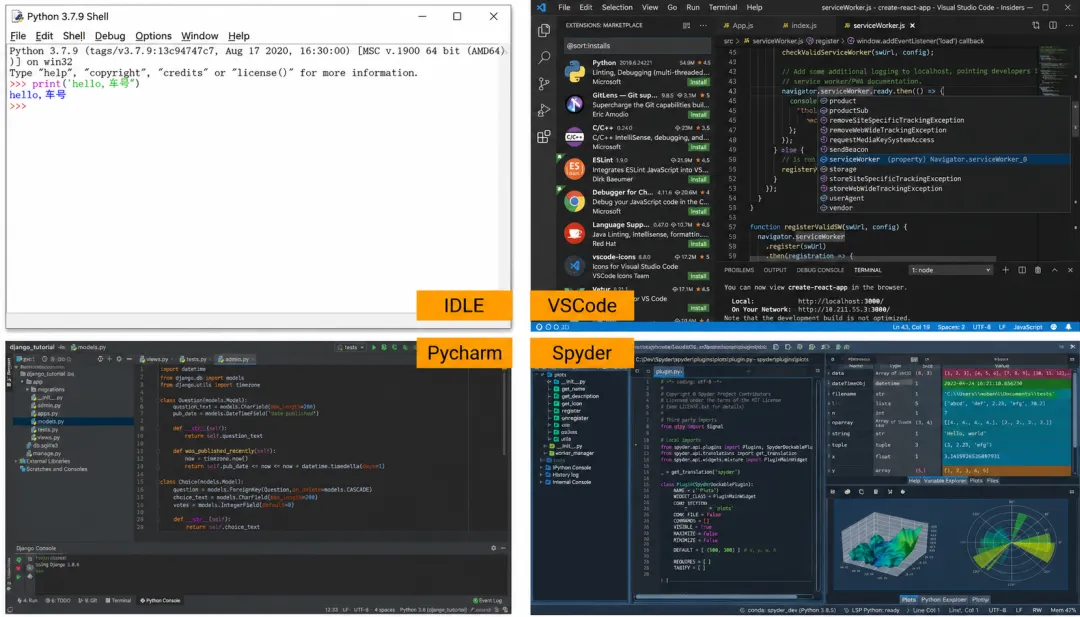The width and height of the screenshot is (1080, 617).
Task: Close the VSCode terminal panel
Action: click(x=1070, y=270)
